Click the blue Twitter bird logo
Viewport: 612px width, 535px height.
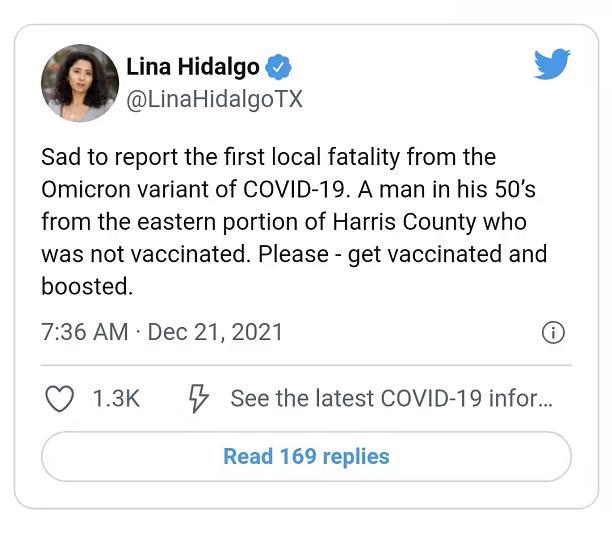pos(552,64)
